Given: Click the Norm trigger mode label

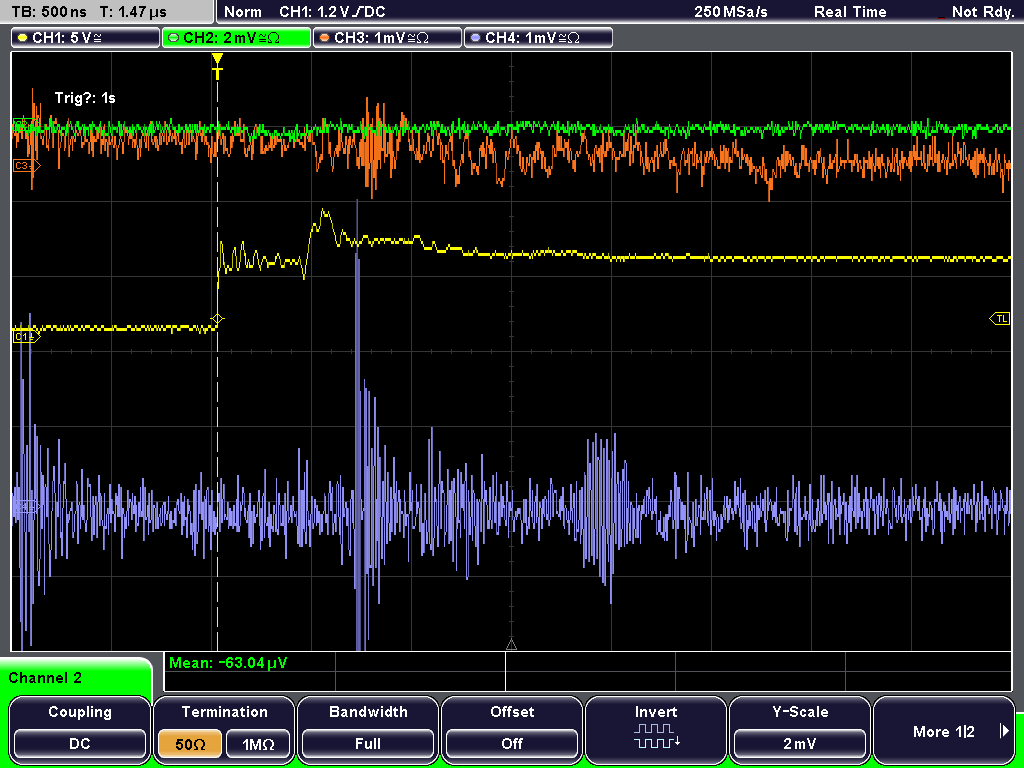Looking at the screenshot, I should point(243,12).
